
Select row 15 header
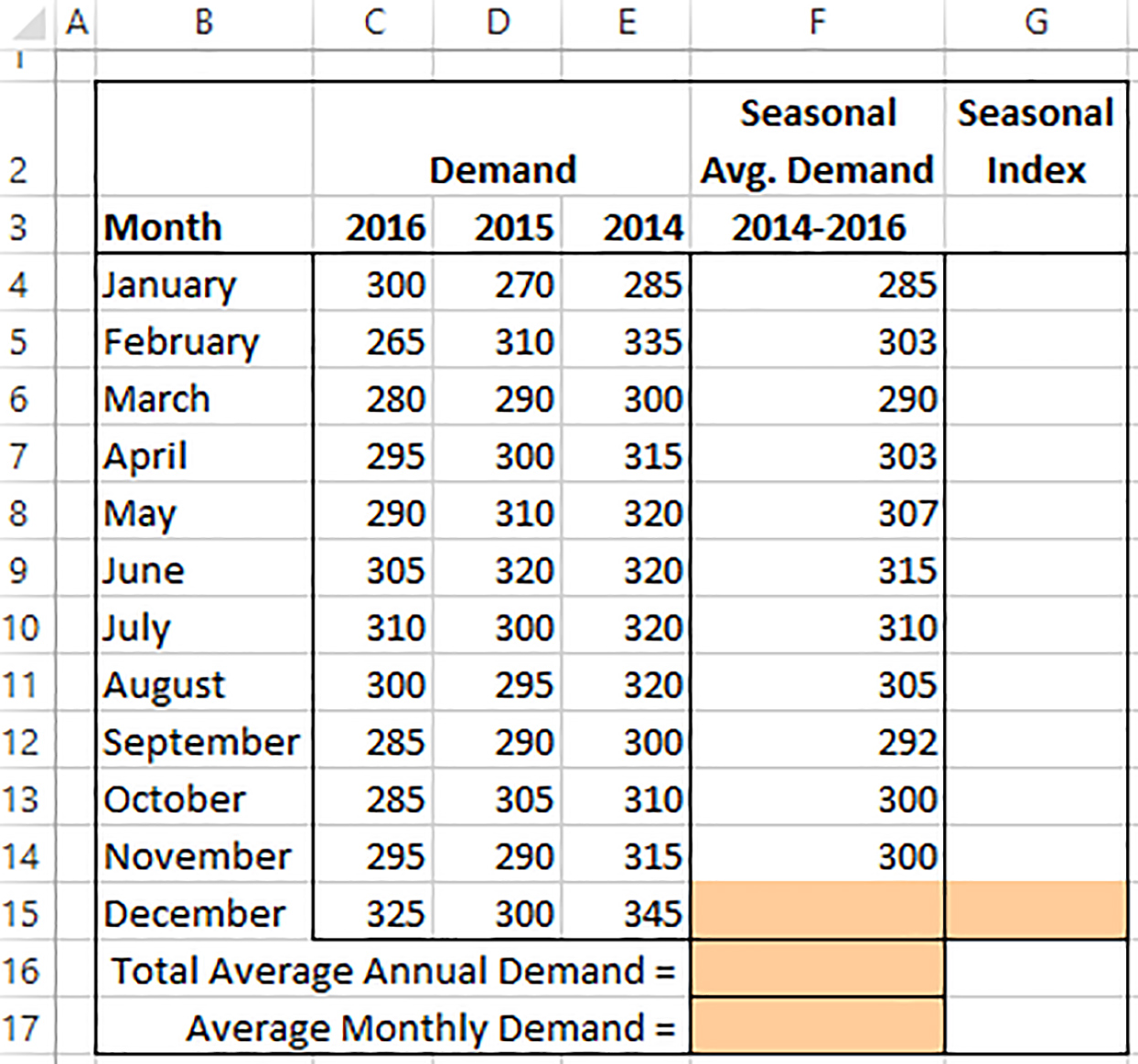click(x=22, y=913)
